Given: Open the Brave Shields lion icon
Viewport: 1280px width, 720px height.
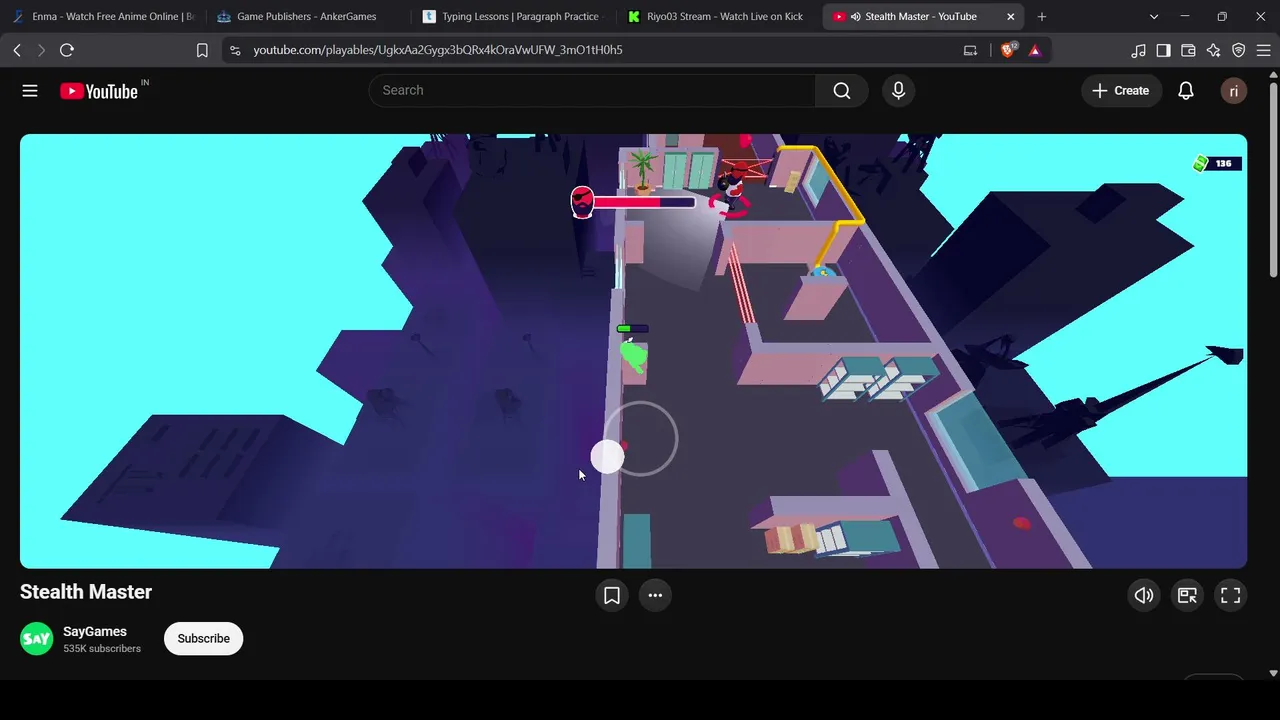Looking at the screenshot, I should (x=1008, y=50).
